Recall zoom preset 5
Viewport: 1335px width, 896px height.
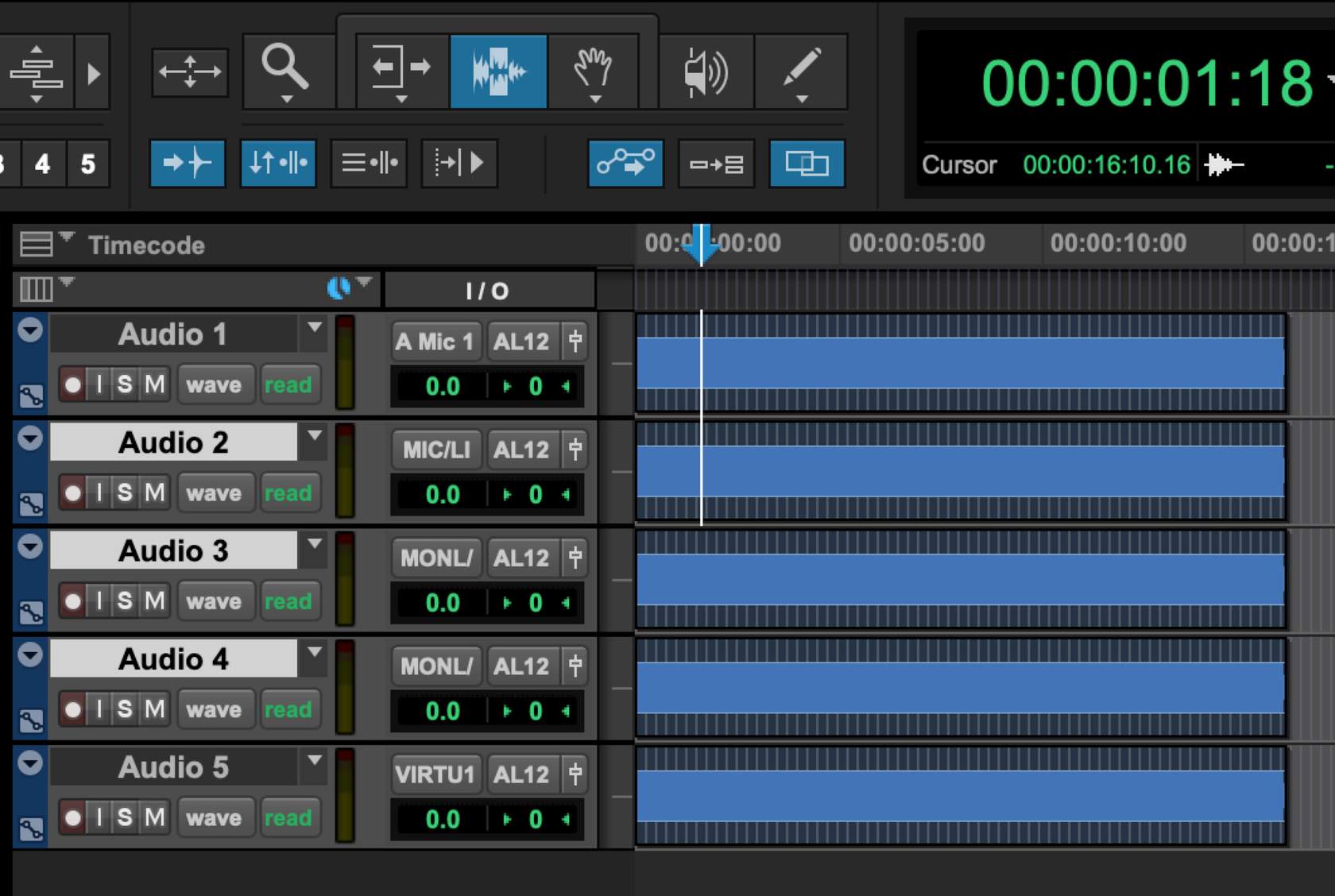coord(88,164)
